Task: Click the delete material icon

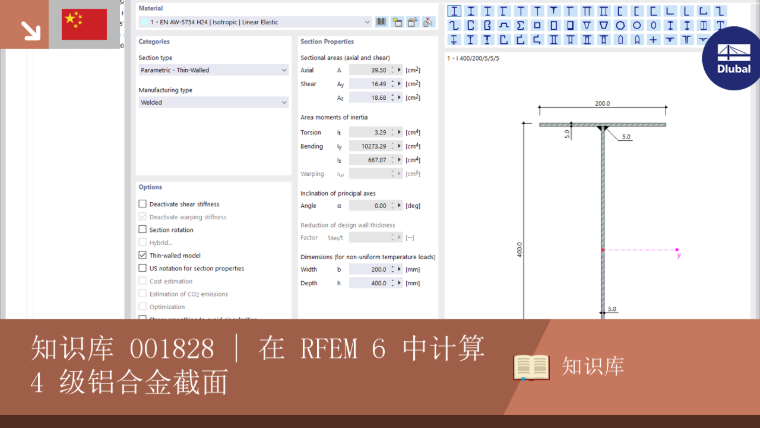Action: [428, 22]
